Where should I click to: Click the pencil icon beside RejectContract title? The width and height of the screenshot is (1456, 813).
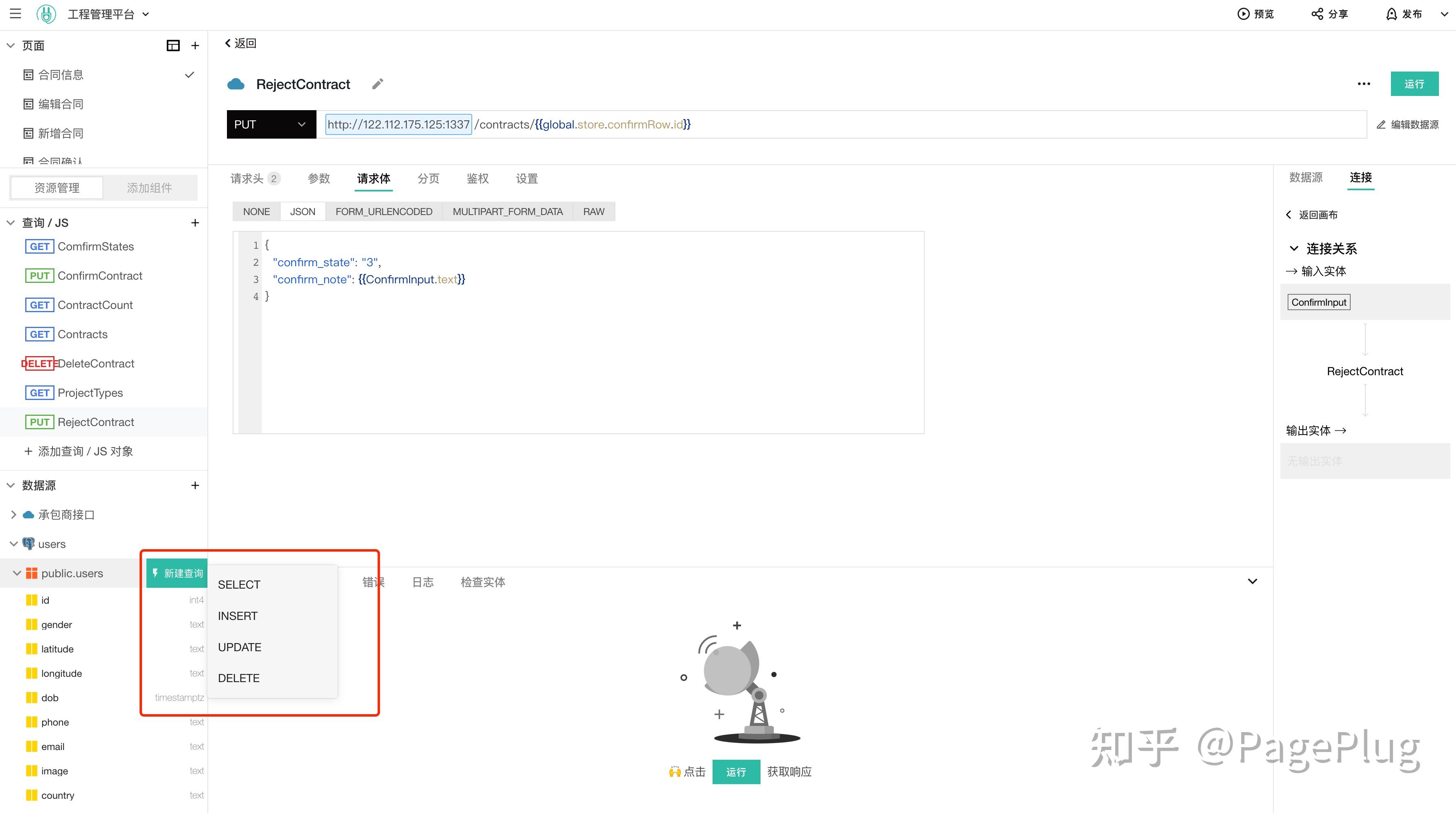coord(377,84)
